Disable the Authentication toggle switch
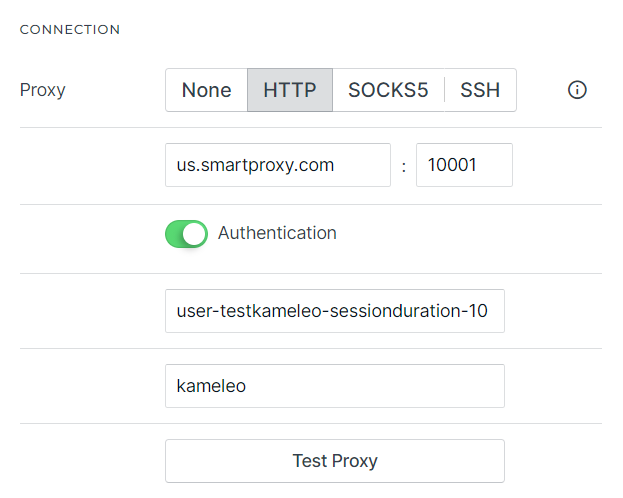 (x=186, y=233)
